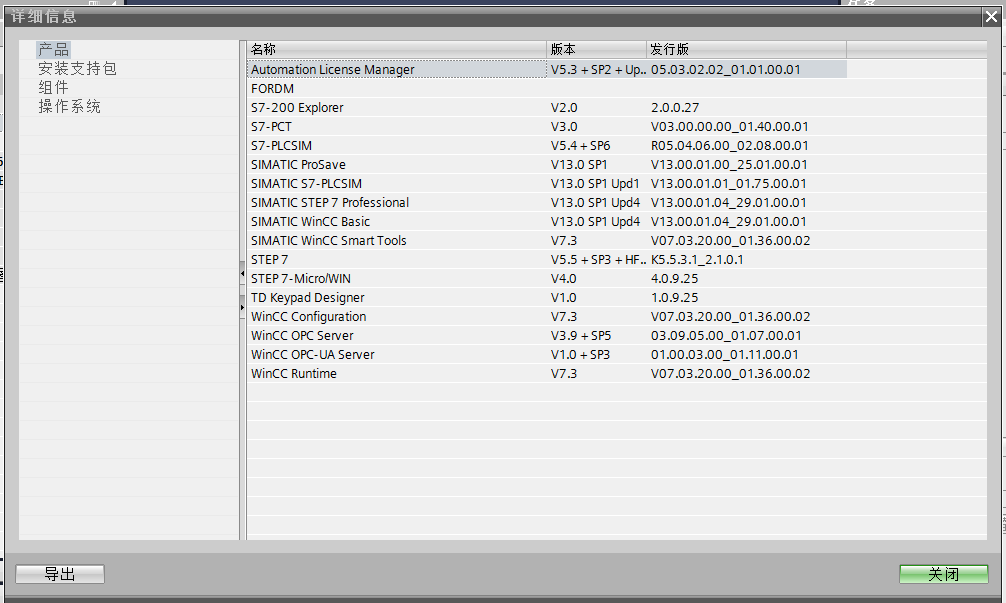Select the STEP 7 product name
The height and width of the screenshot is (603, 1006).
269,260
